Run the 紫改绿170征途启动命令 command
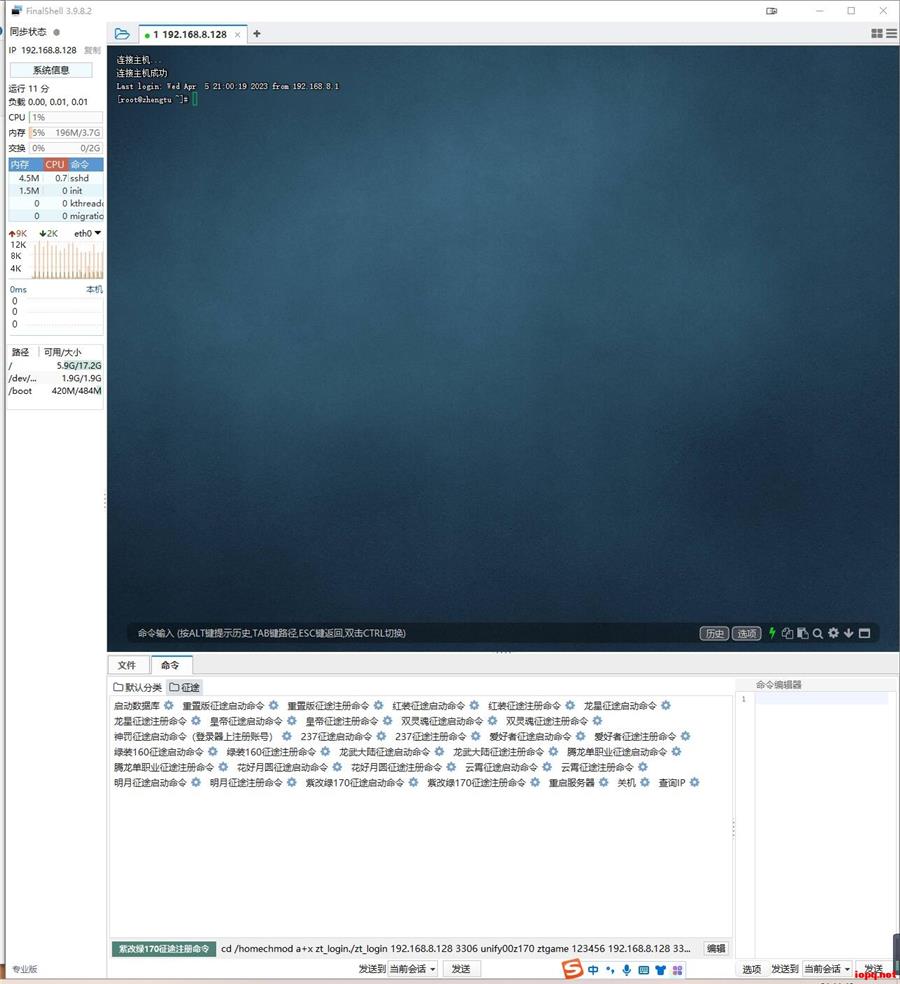 click(x=355, y=783)
